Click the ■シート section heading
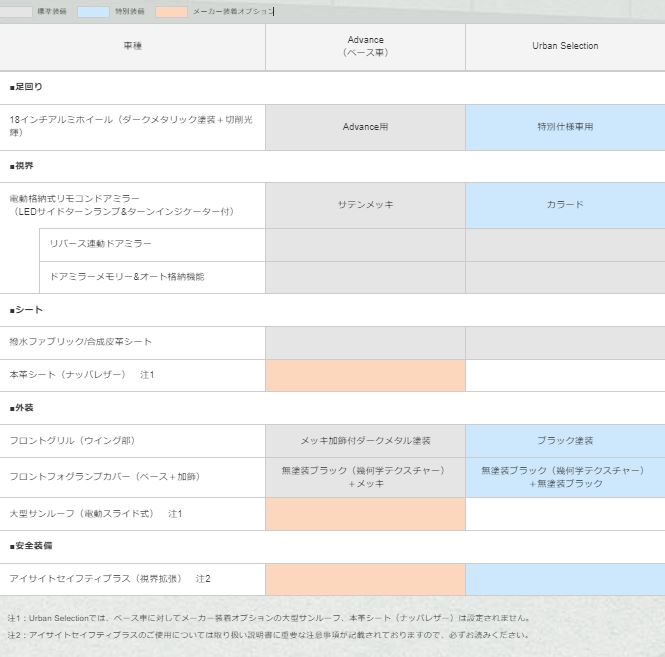 click(26, 310)
